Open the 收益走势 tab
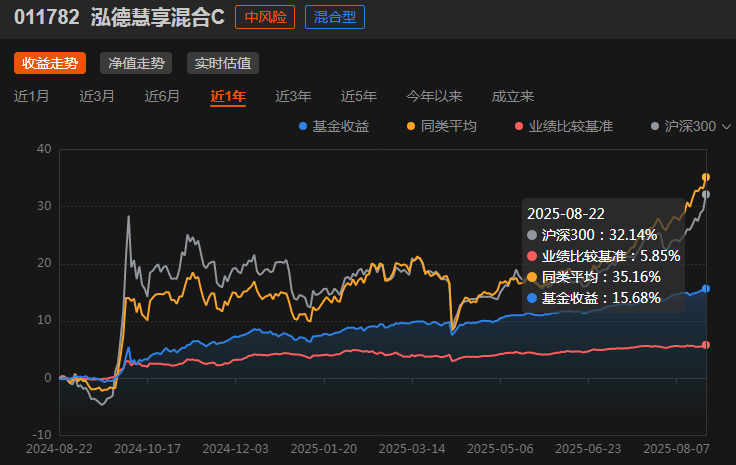 (x=50, y=63)
